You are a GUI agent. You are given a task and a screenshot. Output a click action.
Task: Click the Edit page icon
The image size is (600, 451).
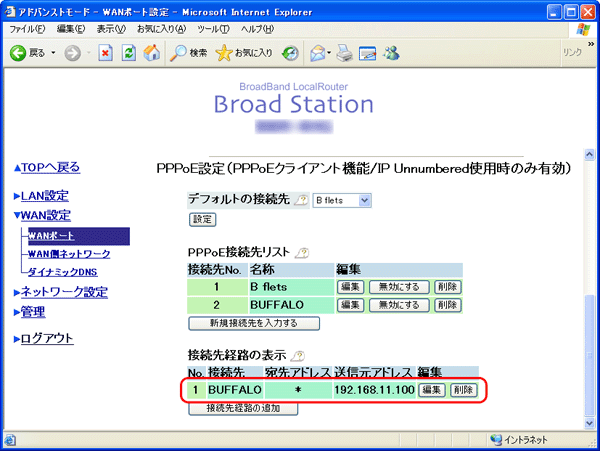pyautogui.click(x=367, y=53)
